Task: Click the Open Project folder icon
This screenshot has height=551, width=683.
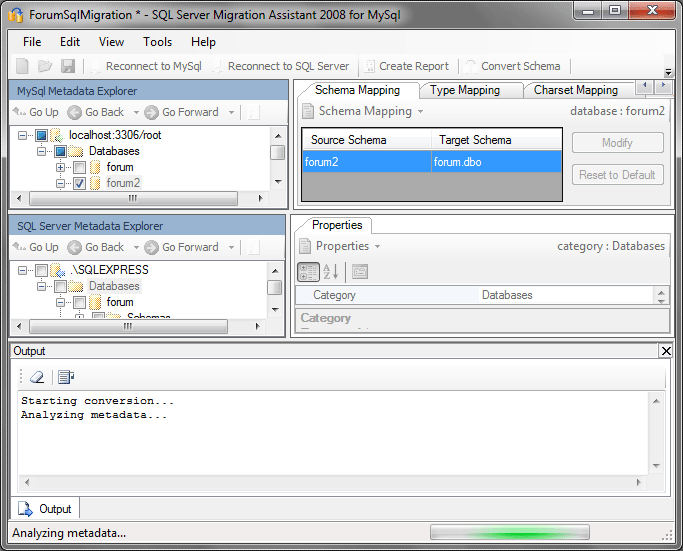Action: pos(45,66)
